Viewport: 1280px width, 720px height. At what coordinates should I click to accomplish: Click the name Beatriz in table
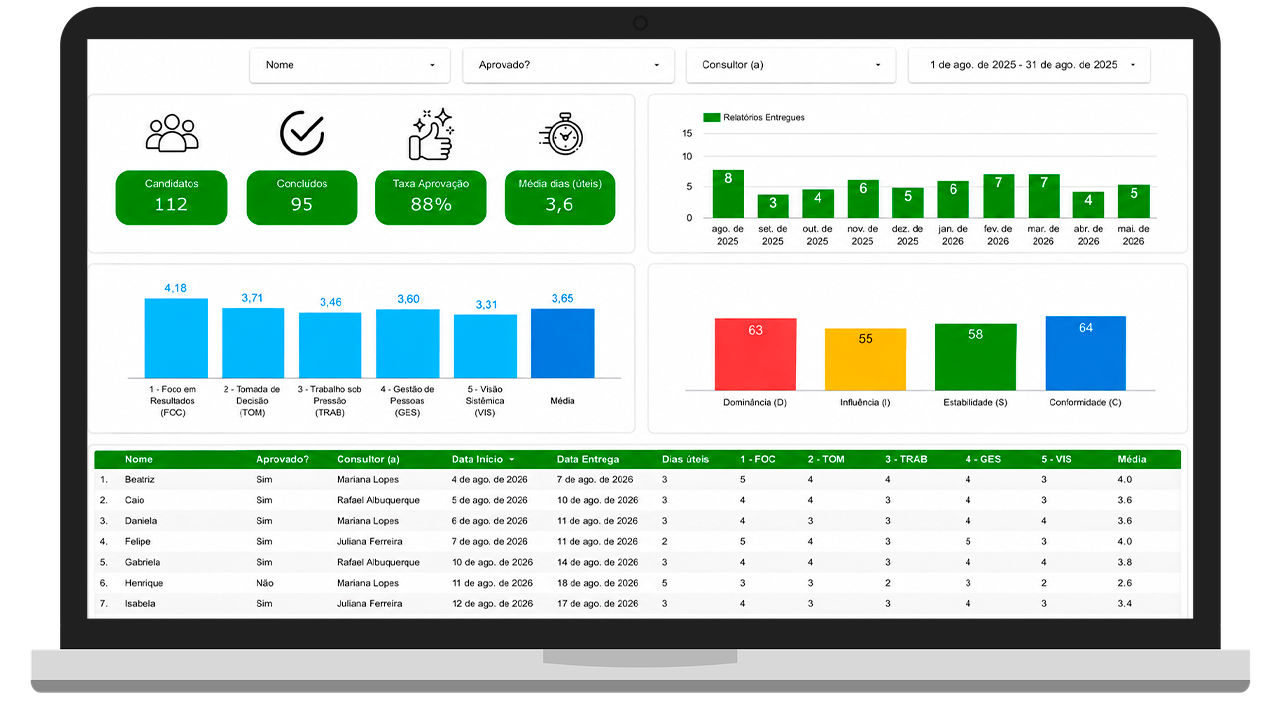coord(140,480)
